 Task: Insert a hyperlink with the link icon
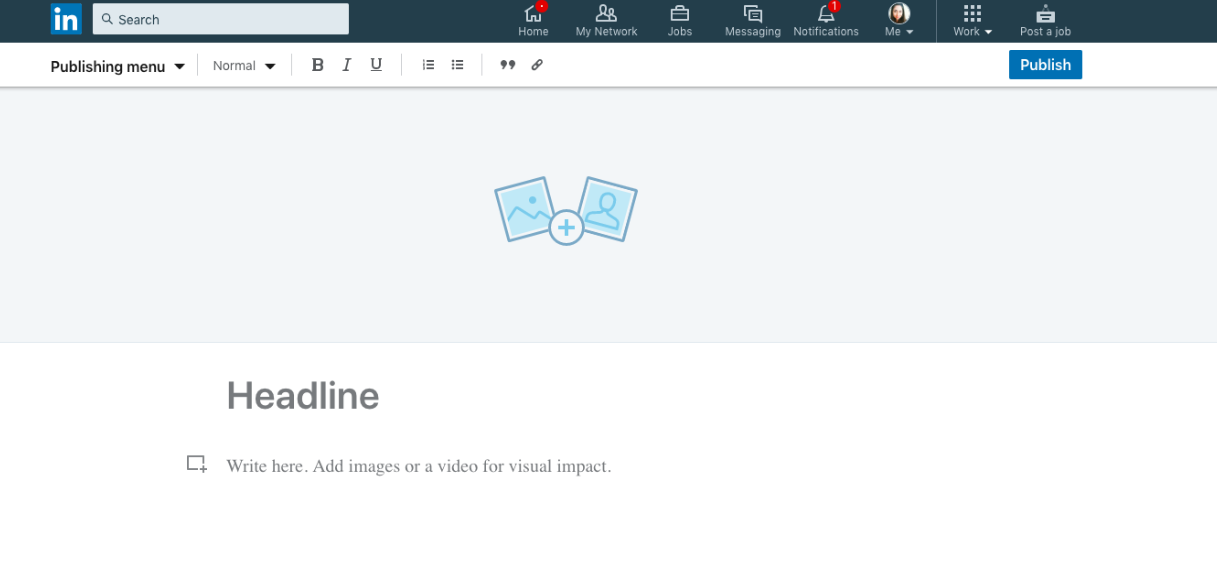click(537, 65)
